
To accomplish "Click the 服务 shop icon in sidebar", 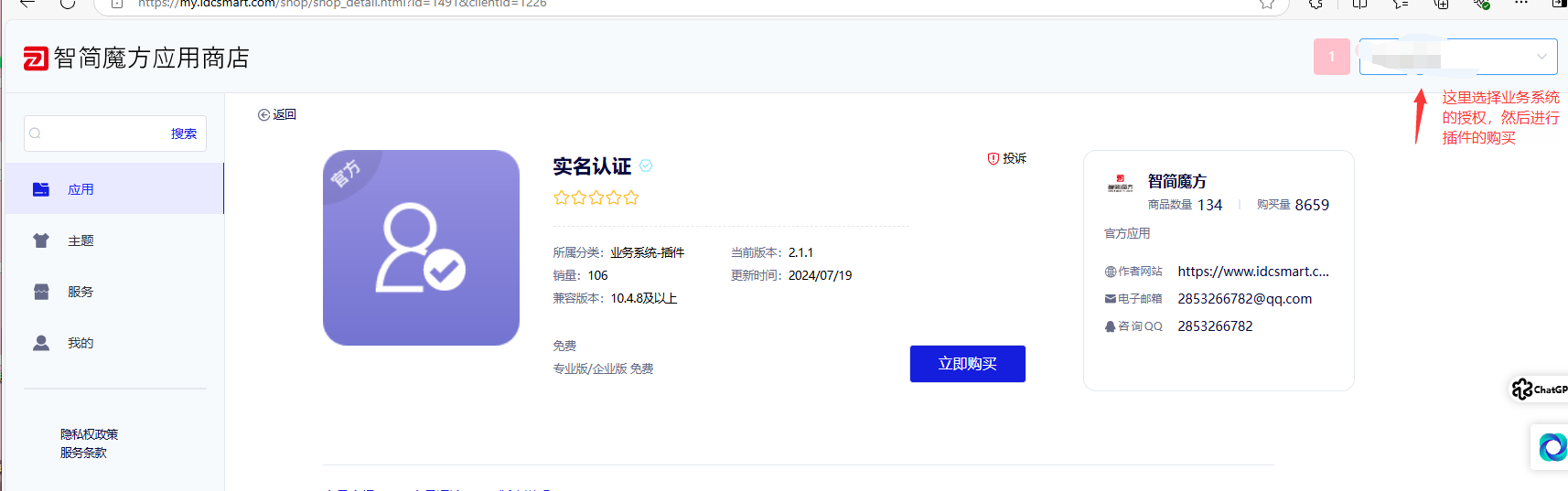I will point(41,292).
